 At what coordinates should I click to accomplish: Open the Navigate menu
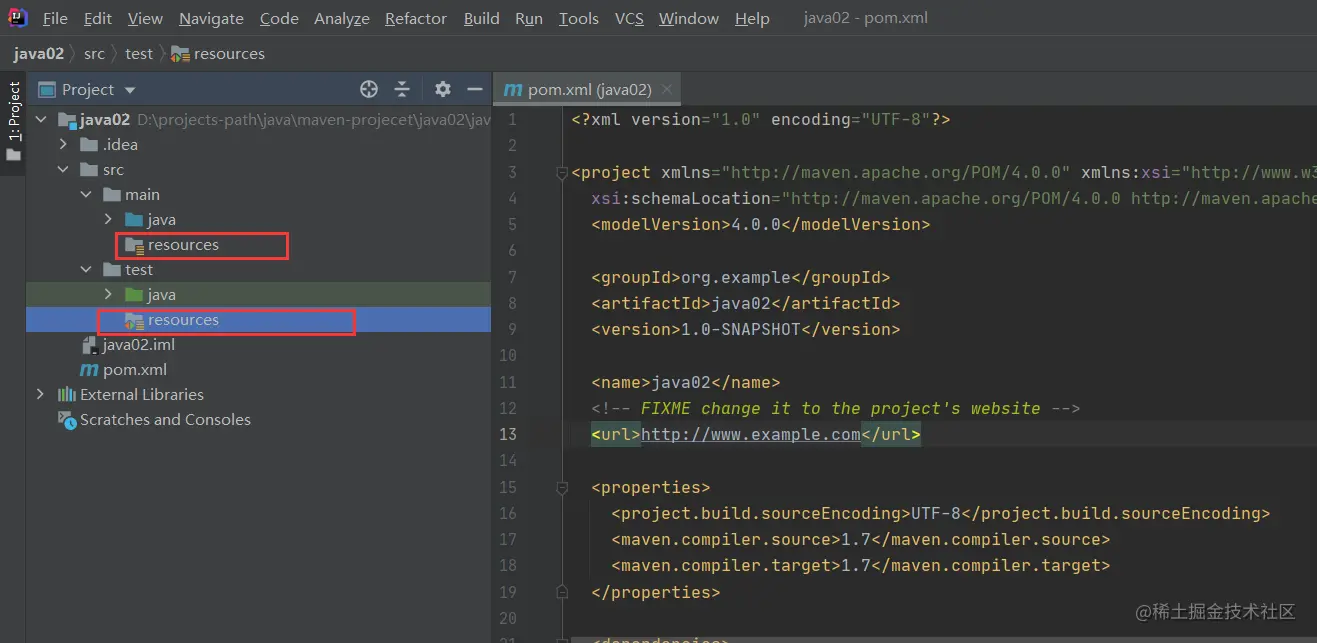point(211,18)
